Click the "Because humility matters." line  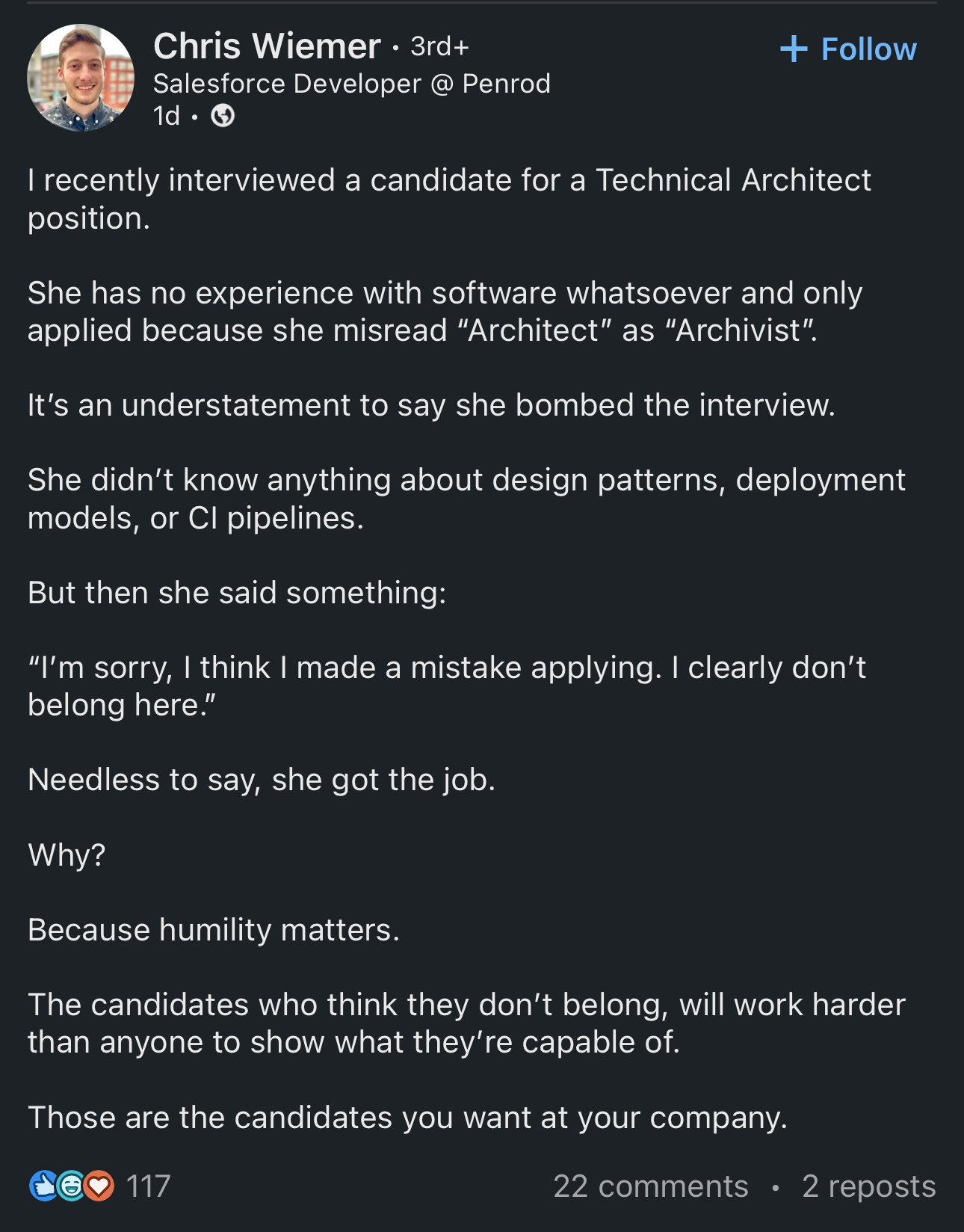coord(214,930)
